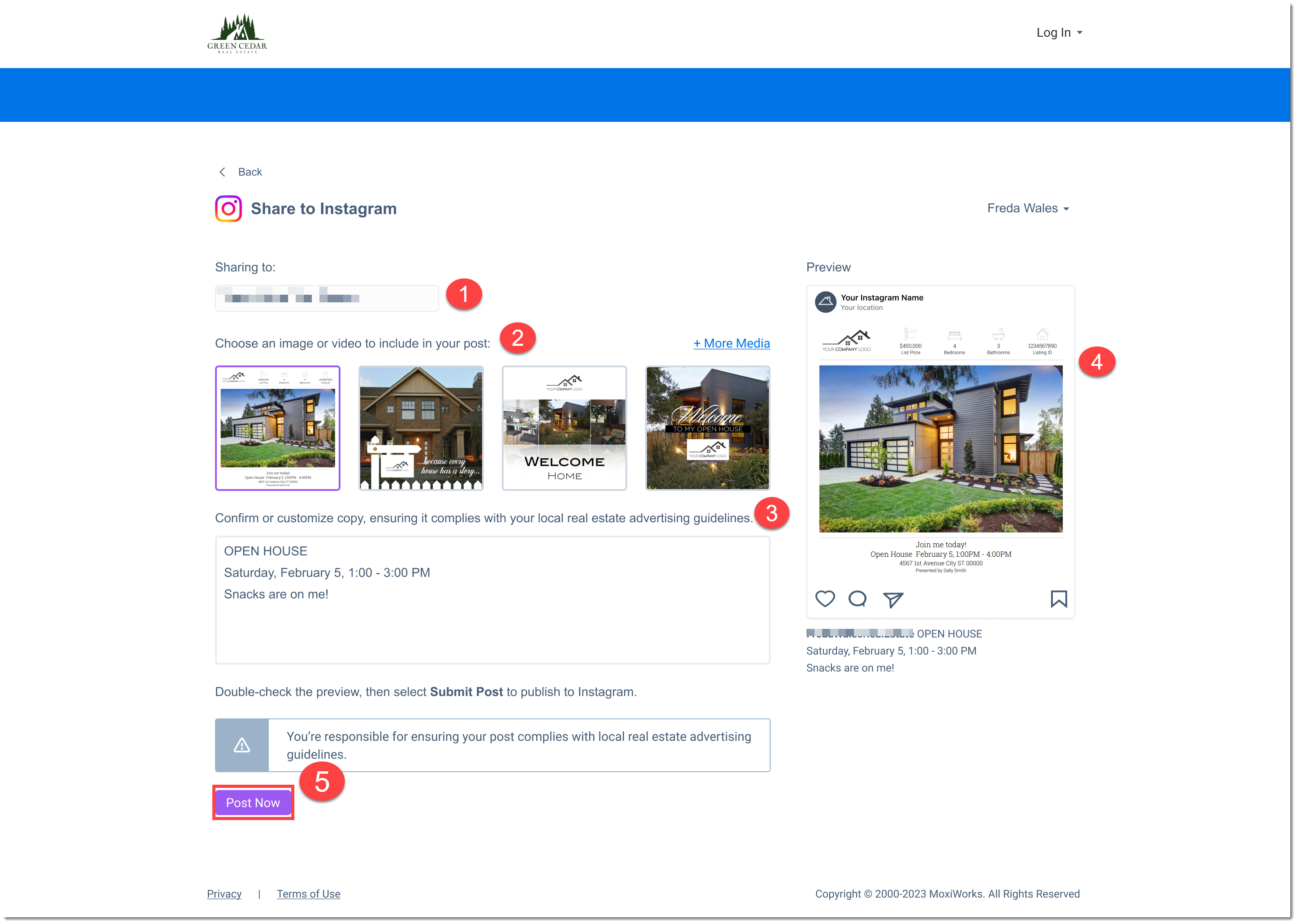This screenshot has width=1297, height=924.
Task: Open the Terms of Use link
Action: [x=308, y=894]
